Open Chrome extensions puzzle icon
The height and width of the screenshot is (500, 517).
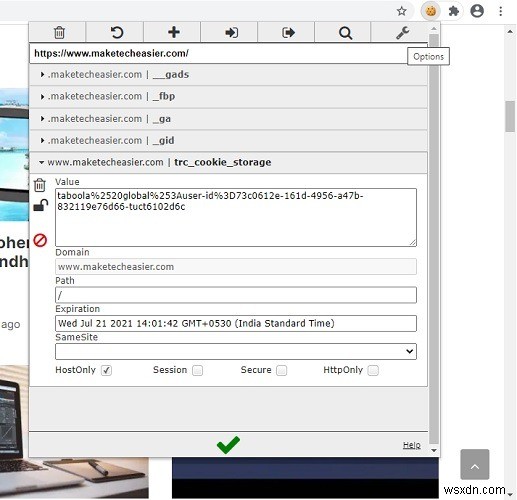point(453,11)
